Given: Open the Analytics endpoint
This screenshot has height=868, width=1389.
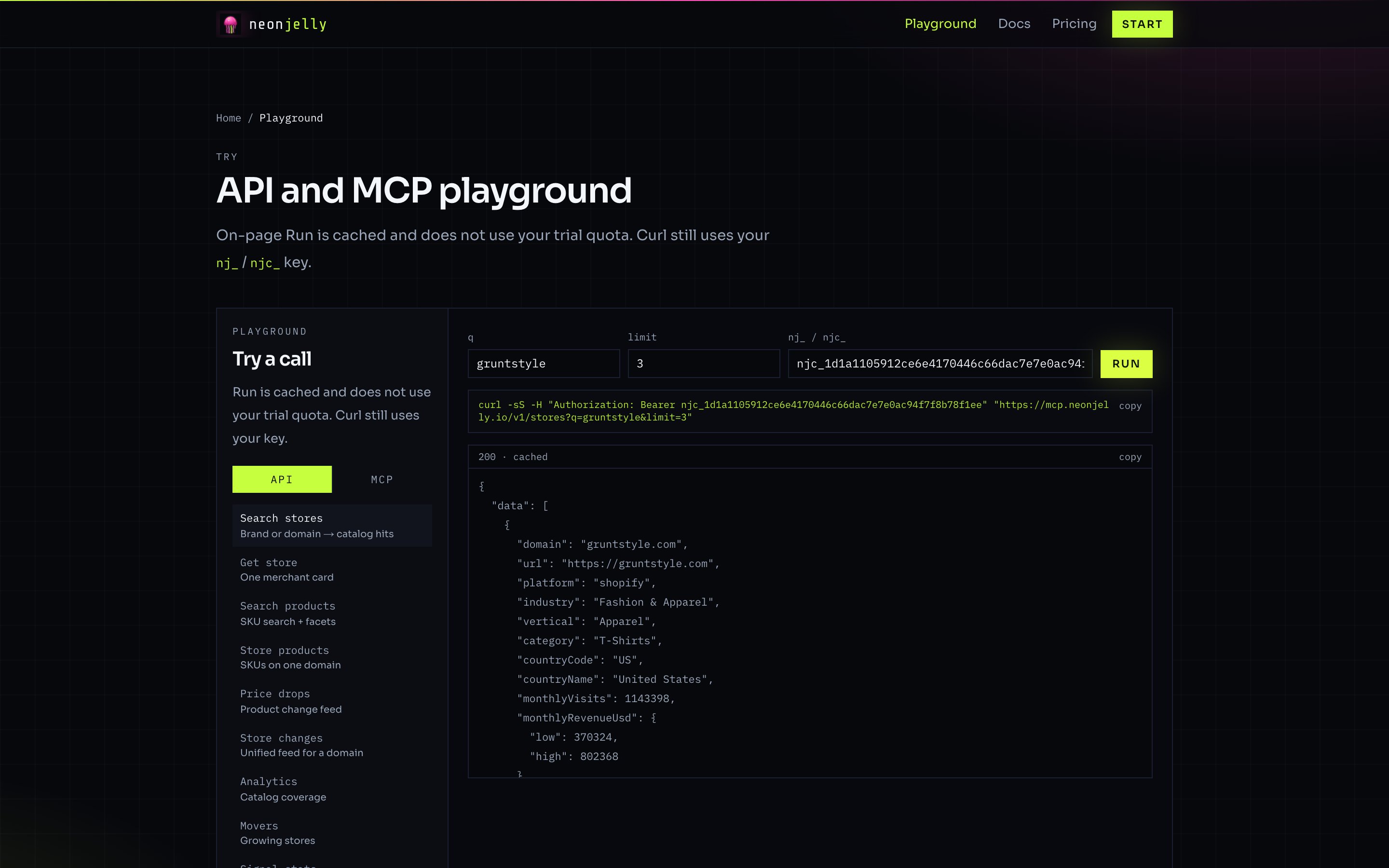Looking at the screenshot, I should click(332, 789).
